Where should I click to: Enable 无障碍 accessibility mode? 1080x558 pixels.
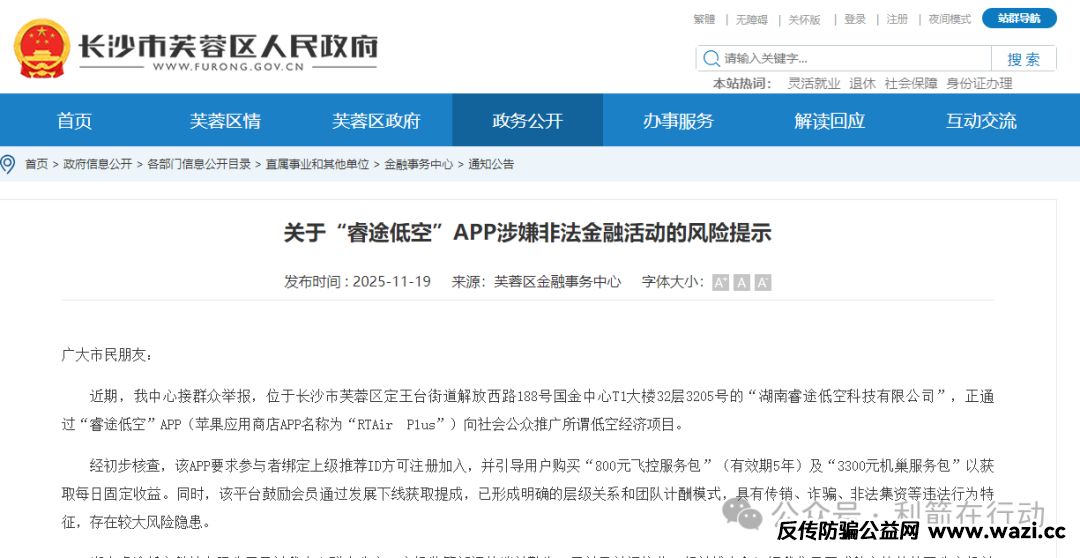[751, 19]
